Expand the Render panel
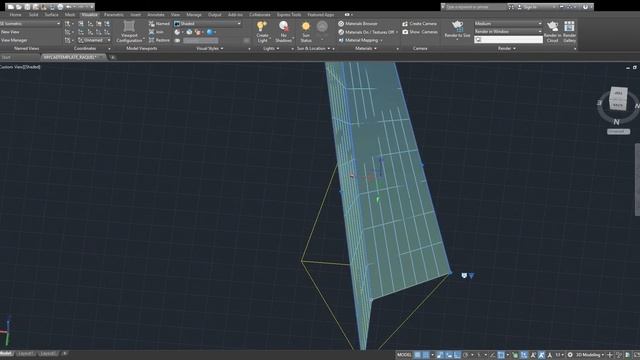640x360 pixels. (x=507, y=48)
